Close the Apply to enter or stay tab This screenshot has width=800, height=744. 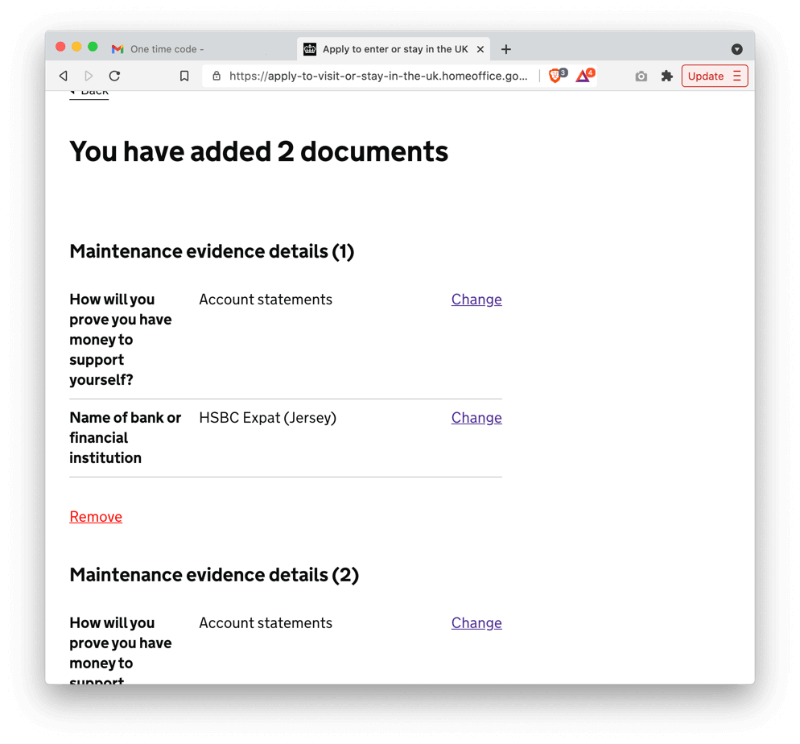(480, 49)
